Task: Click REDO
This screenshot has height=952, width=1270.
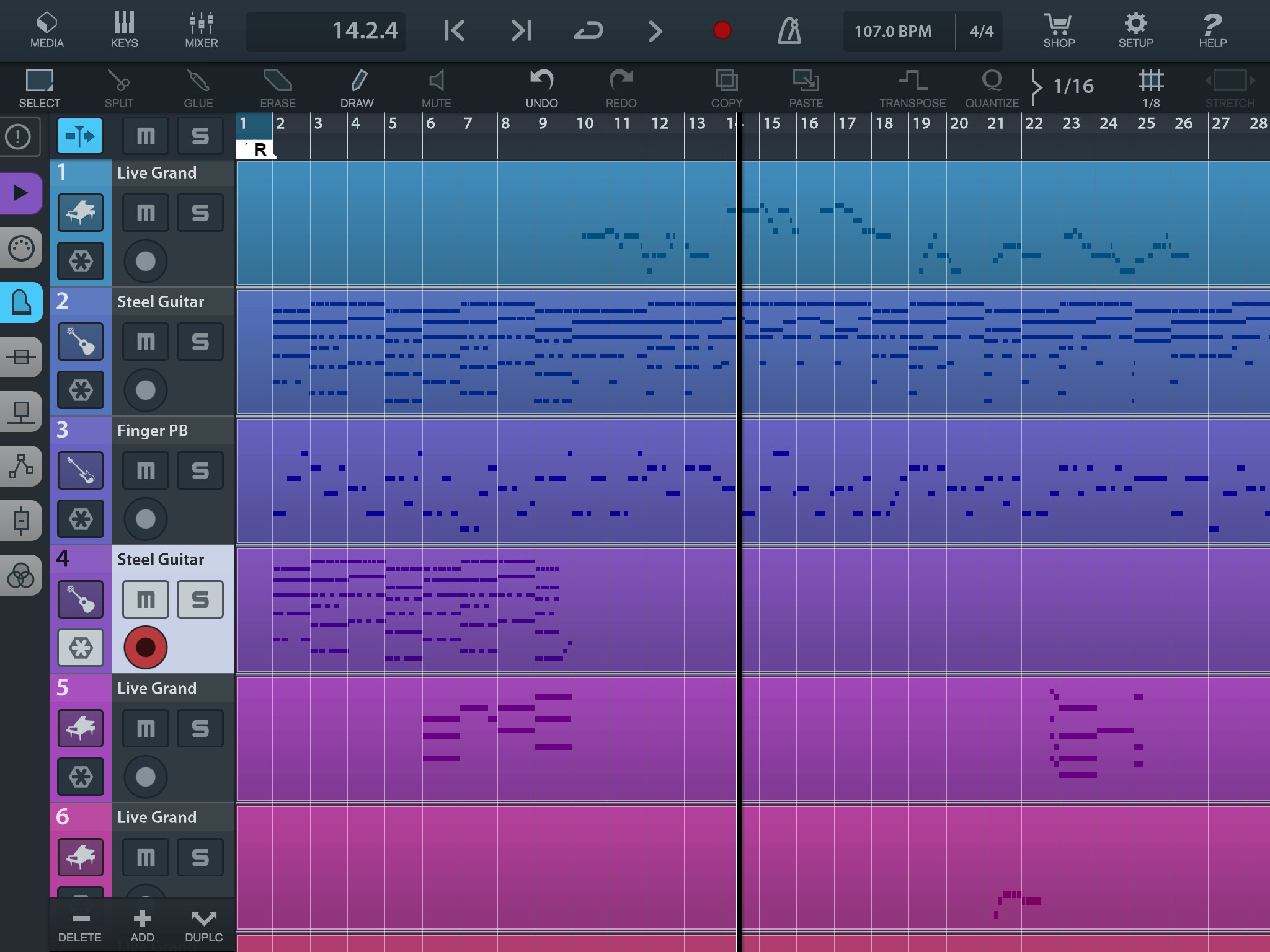Action: (x=621, y=88)
